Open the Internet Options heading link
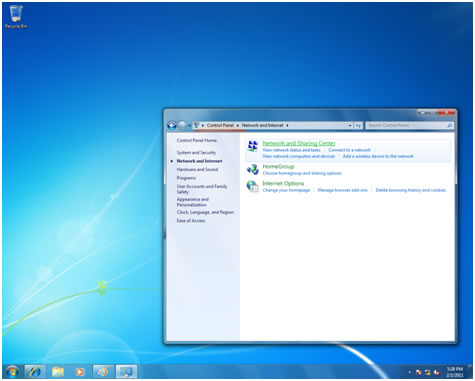The height and width of the screenshot is (381, 475). click(x=283, y=184)
